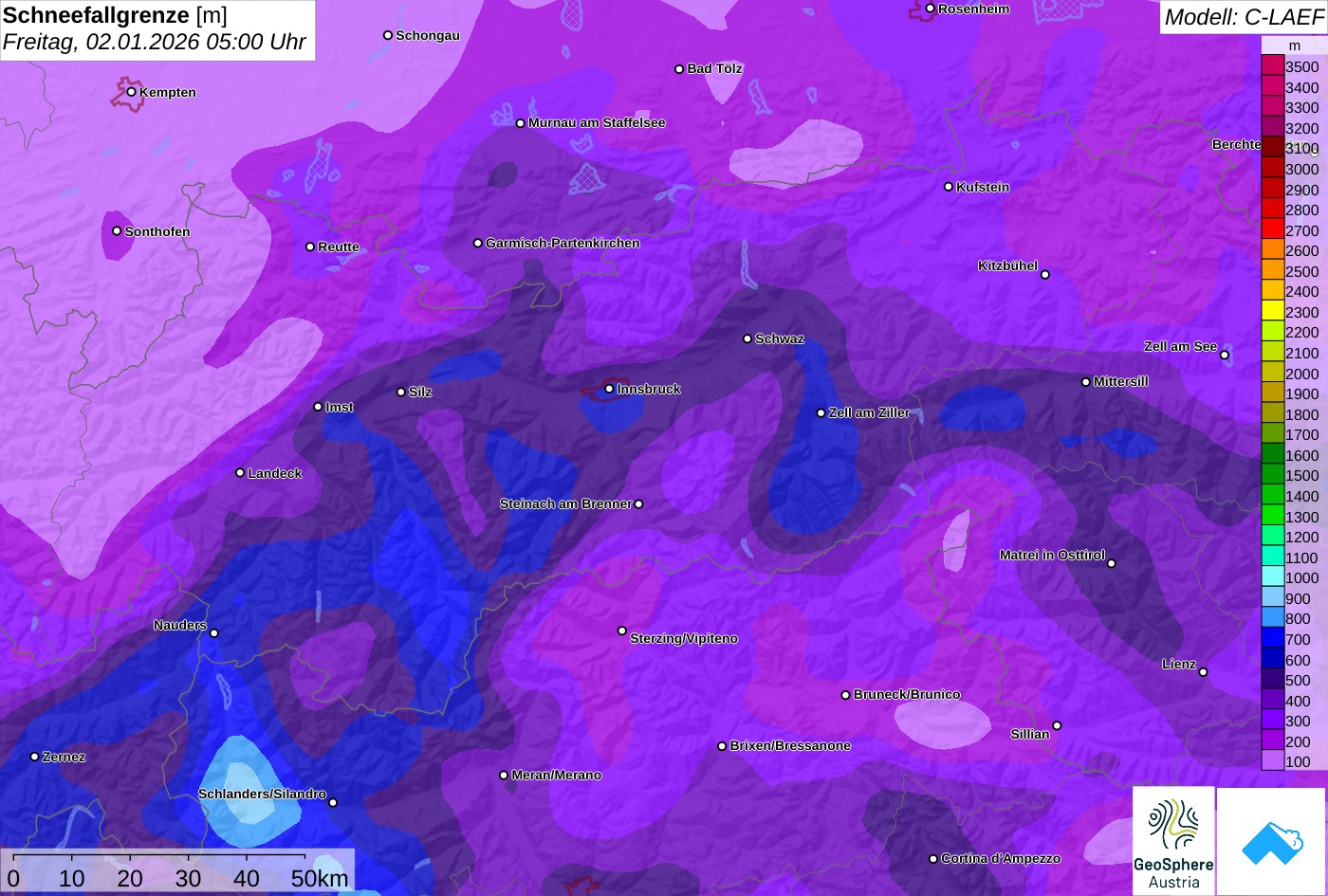1328x896 pixels.
Task: Click the 'Bruneck/Brunico' label
Action: click(x=907, y=694)
